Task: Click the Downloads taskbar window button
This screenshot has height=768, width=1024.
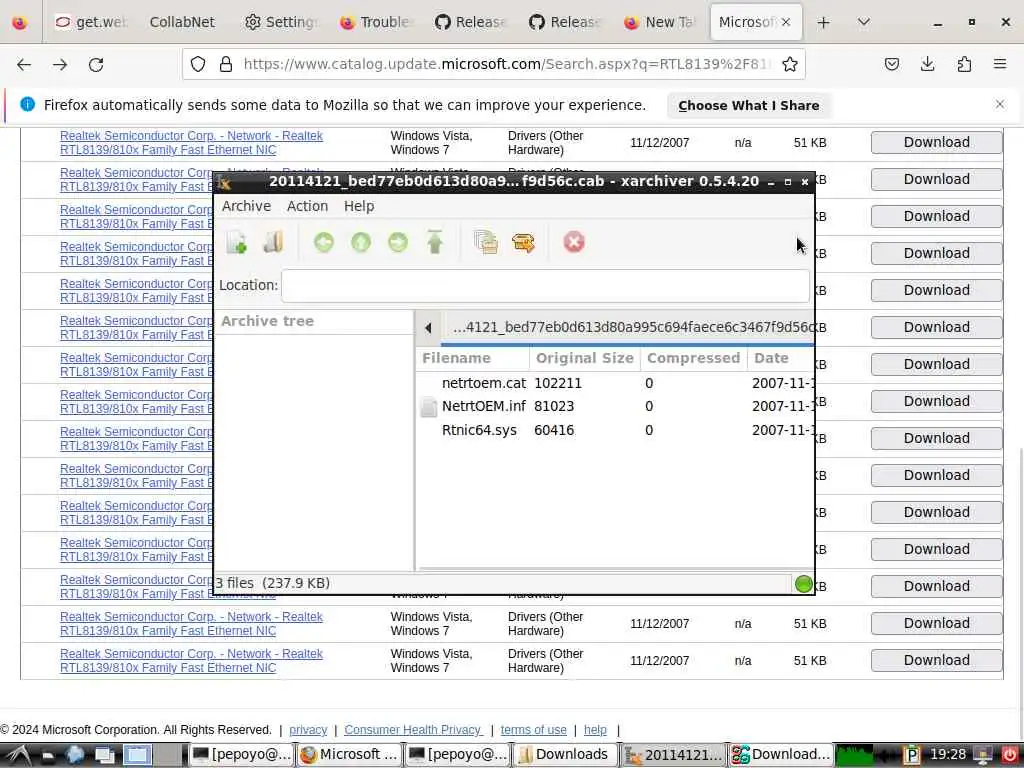Action: (564, 755)
